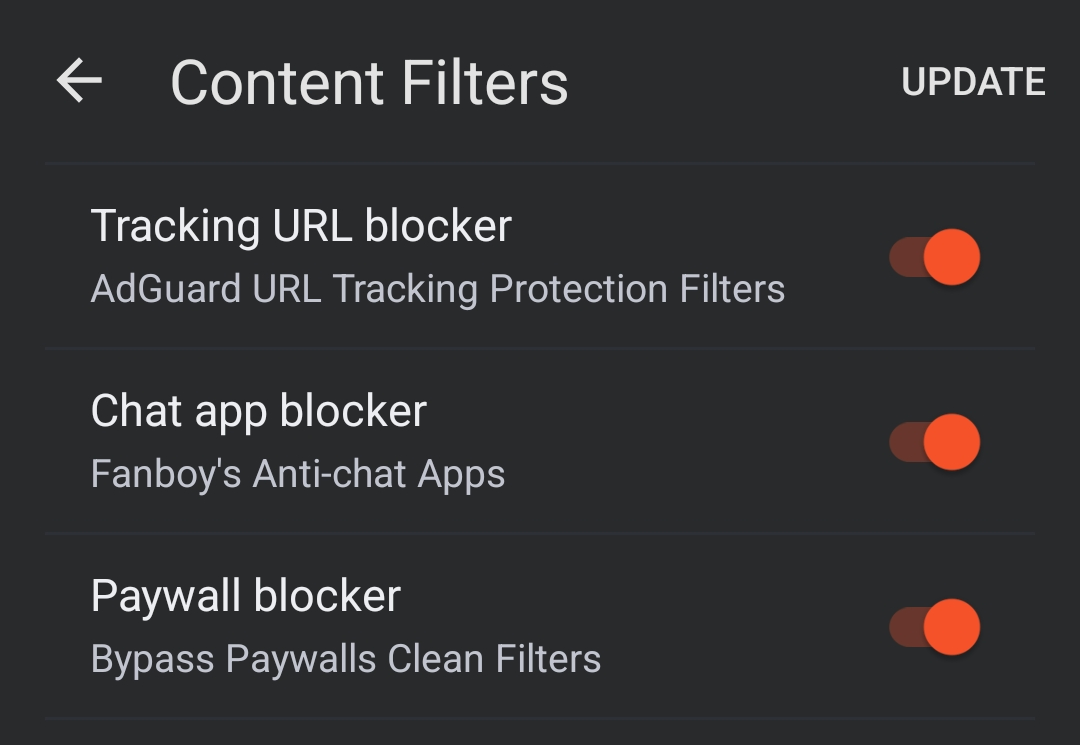Image resolution: width=1080 pixels, height=745 pixels.
Task: Click the orange knob beside Paywall blocker
Action: pyautogui.click(x=952, y=627)
